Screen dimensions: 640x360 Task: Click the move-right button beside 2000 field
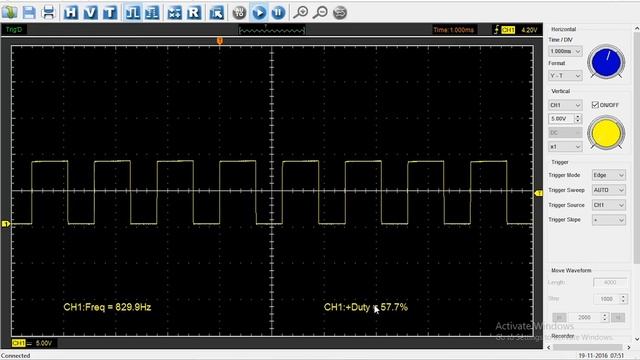tap(618, 317)
